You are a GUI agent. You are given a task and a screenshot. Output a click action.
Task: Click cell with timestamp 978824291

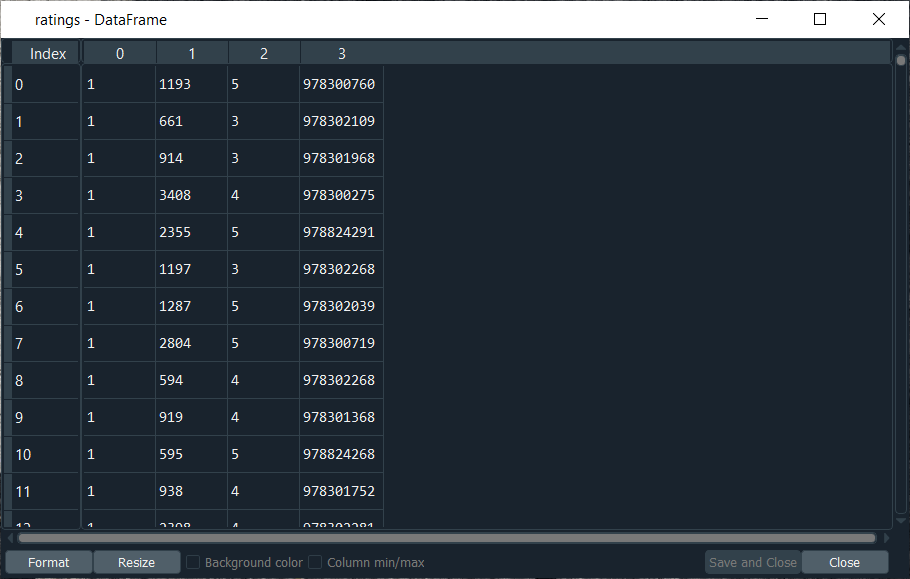coord(340,233)
